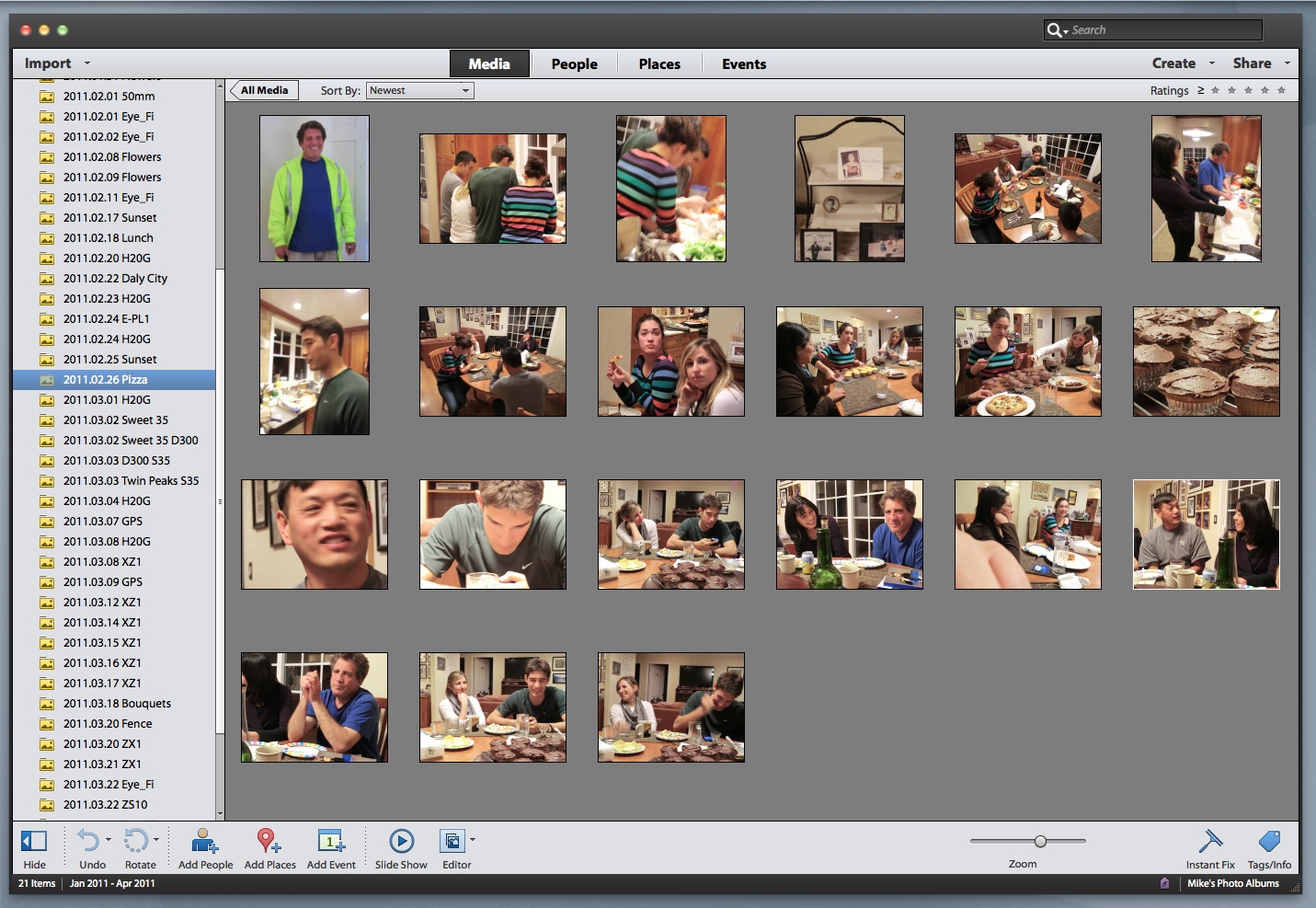Start the Slide Show
1316x908 pixels.
click(401, 841)
